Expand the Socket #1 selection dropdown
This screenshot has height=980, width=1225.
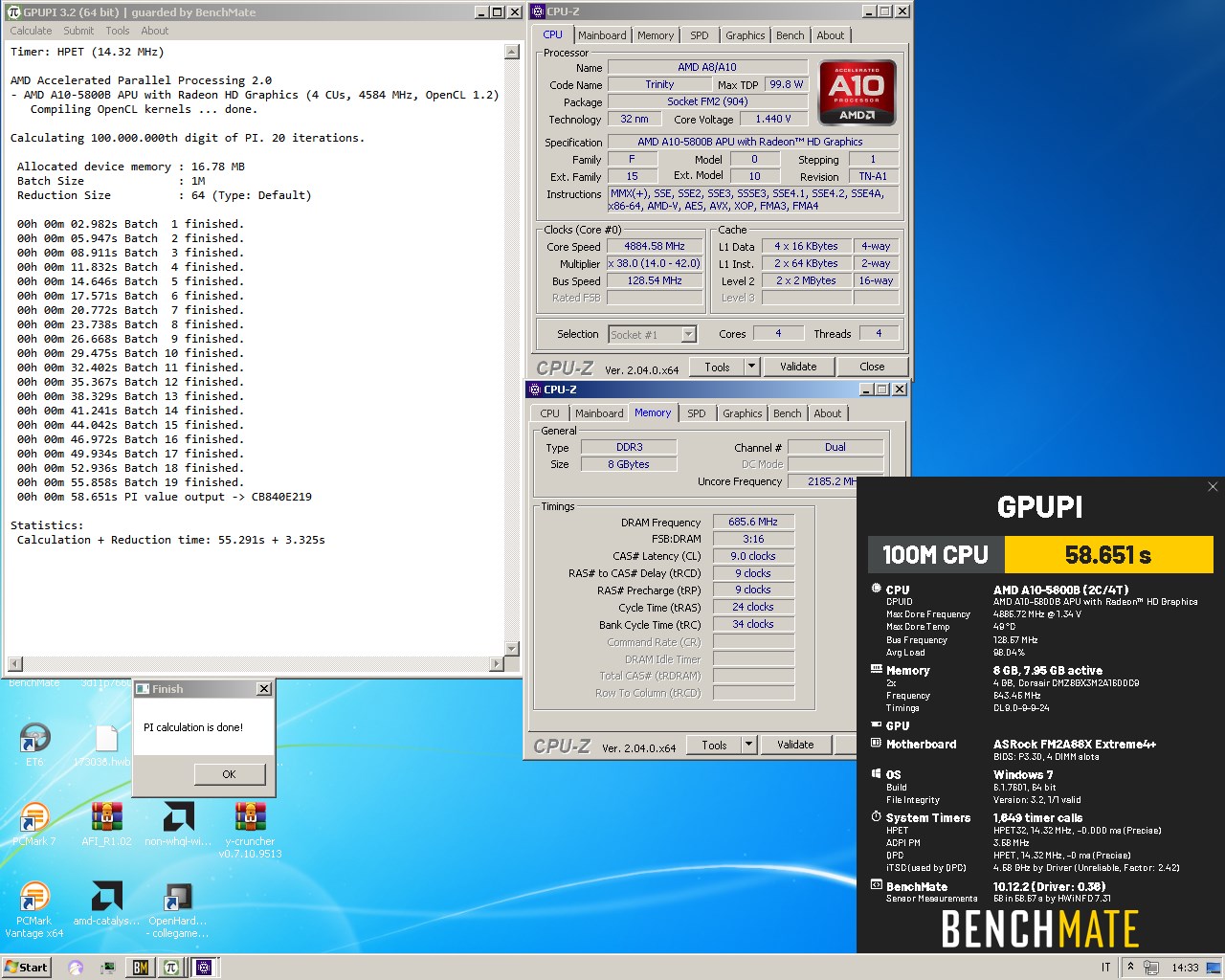point(689,334)
